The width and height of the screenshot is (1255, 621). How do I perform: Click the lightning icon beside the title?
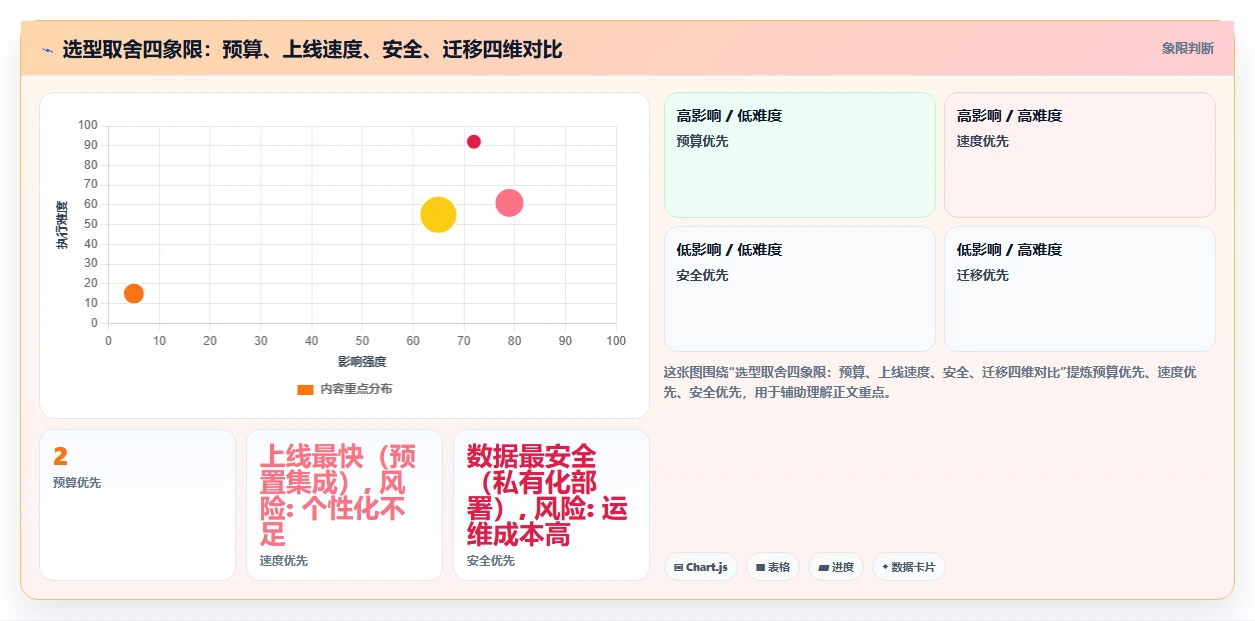(x=48, y=49)
